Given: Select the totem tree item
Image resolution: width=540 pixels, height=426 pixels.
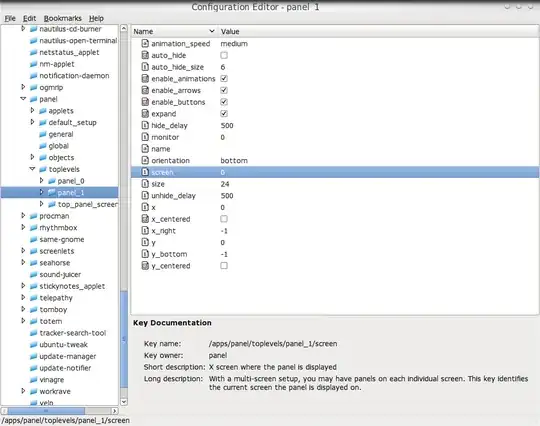Looking at the screenshot, I should (51, 321).
